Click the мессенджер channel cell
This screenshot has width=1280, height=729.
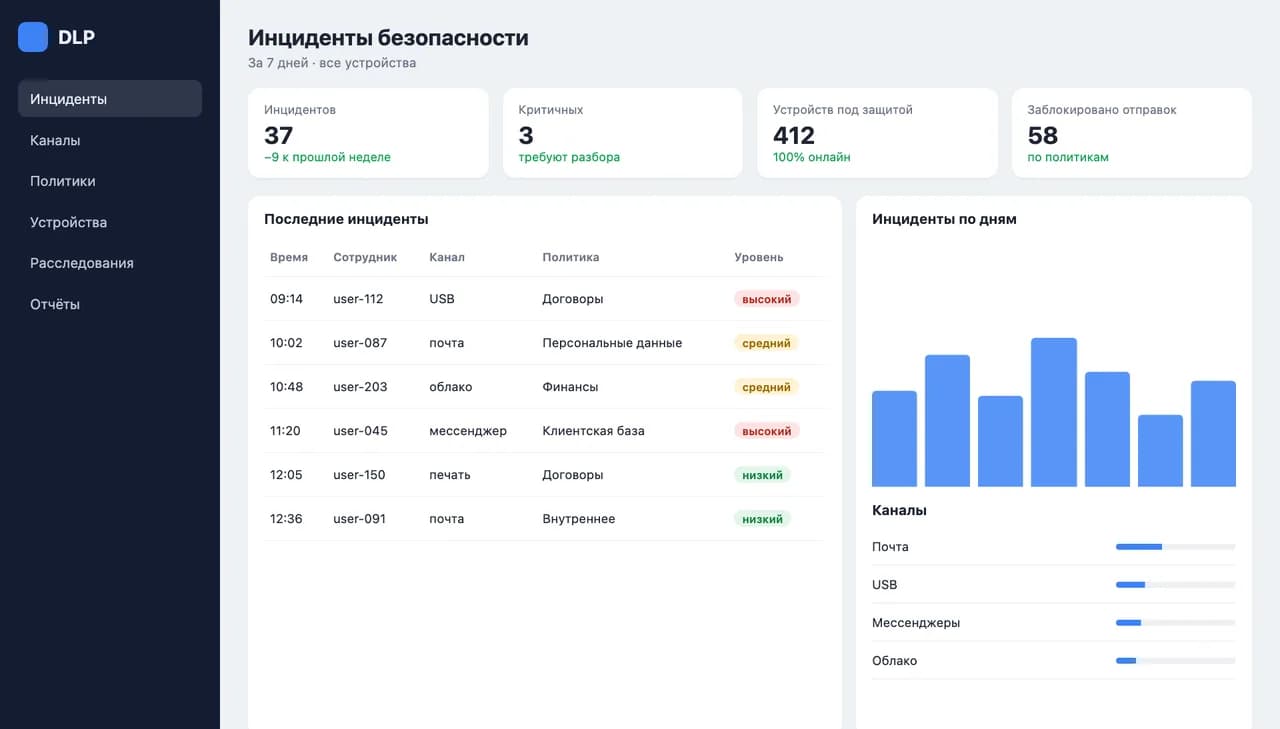pyautogui.click(x=468, y=431)
